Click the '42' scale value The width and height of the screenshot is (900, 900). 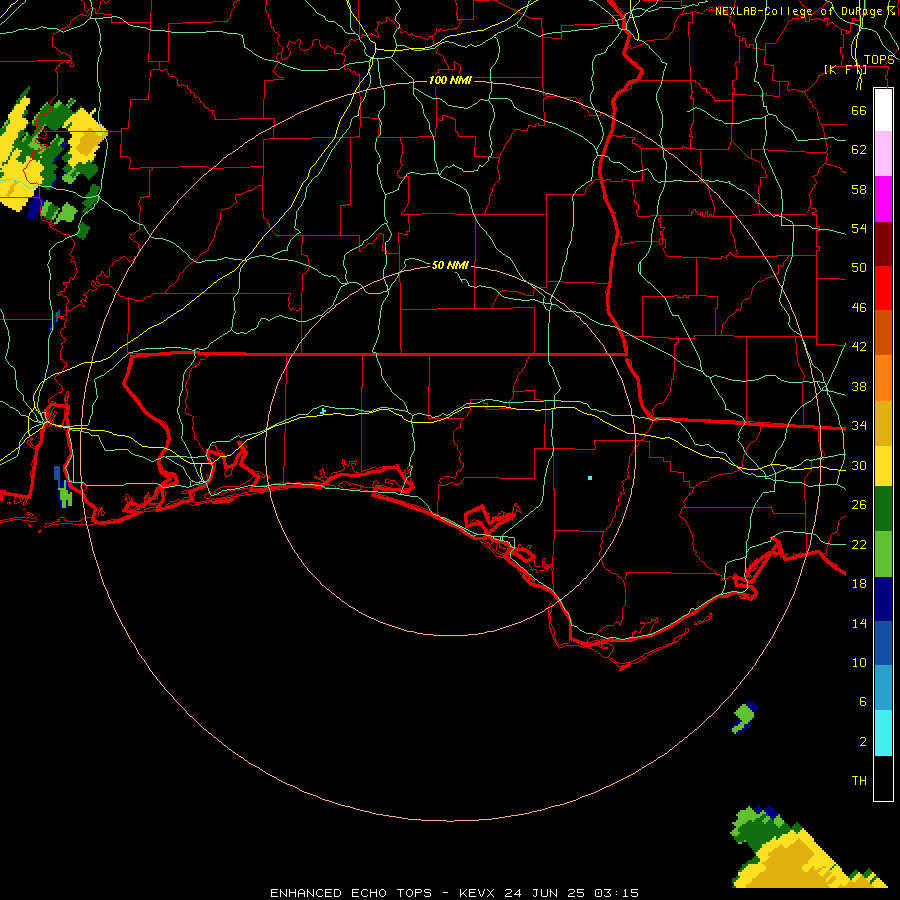pos(859,347)
